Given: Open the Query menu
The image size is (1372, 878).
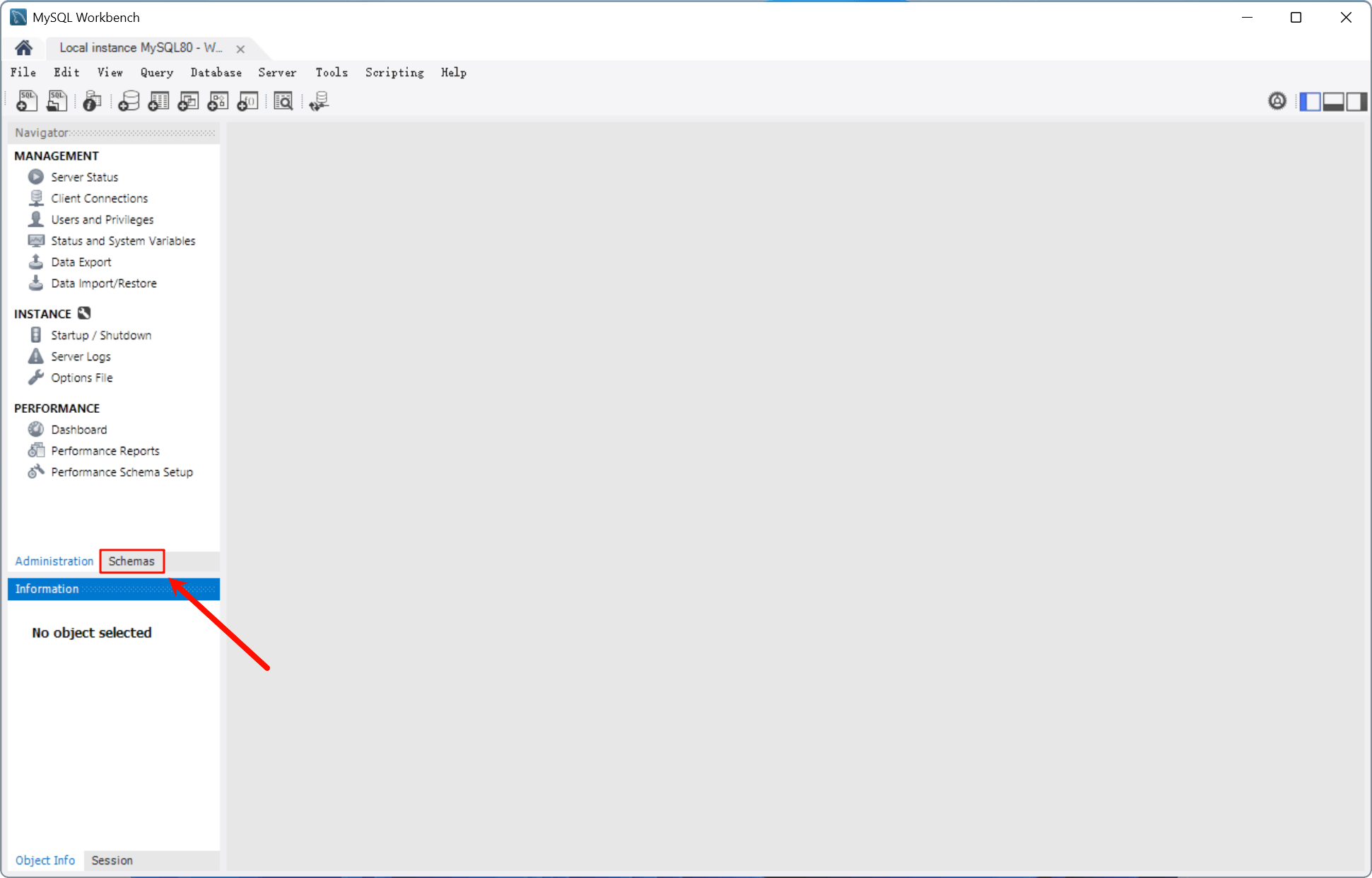Looking at the screenshot, I should click(x=156, y=72).
